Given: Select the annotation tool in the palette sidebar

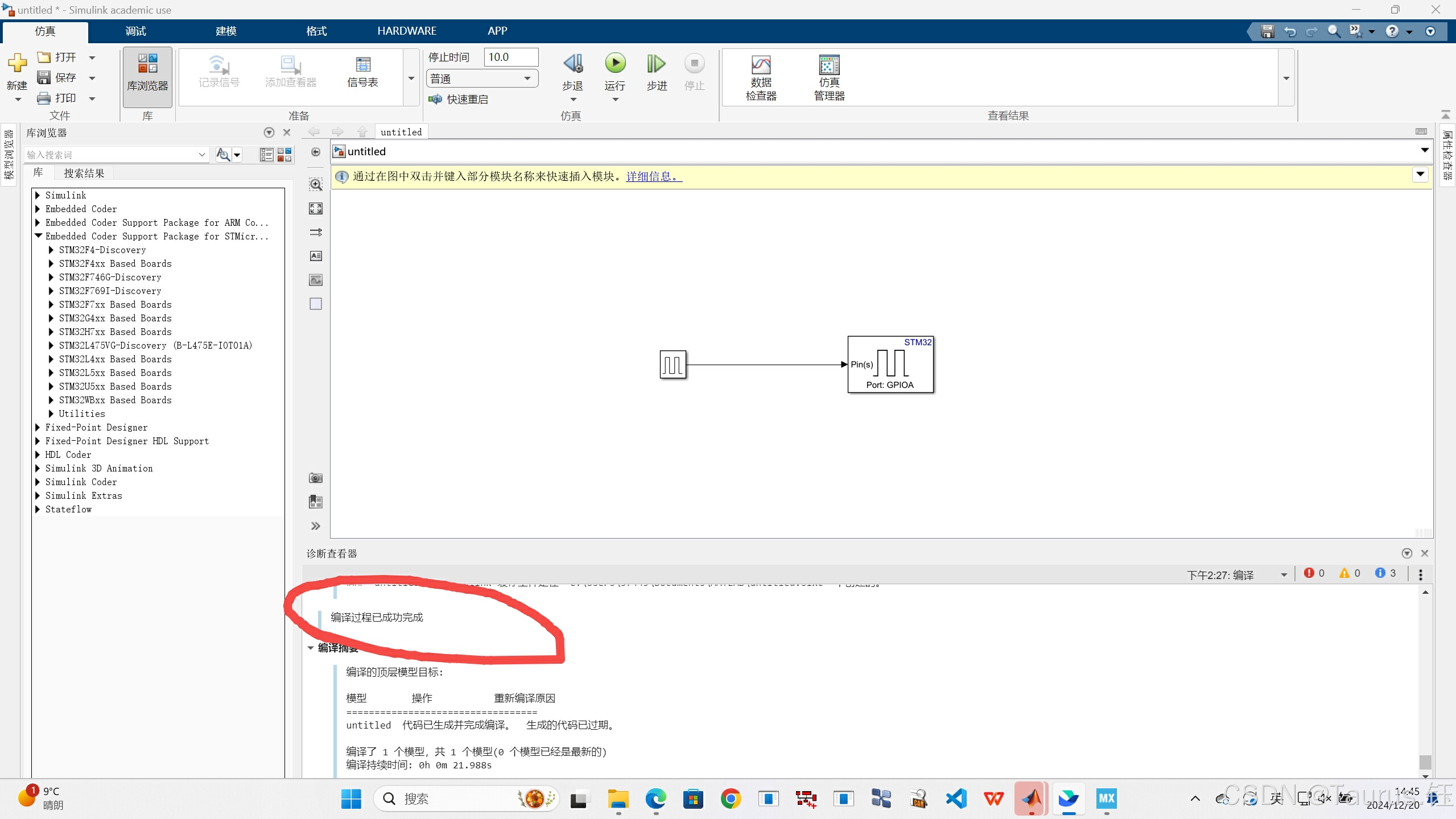Looking at the screenshot, I should click(x=315, y=256).
